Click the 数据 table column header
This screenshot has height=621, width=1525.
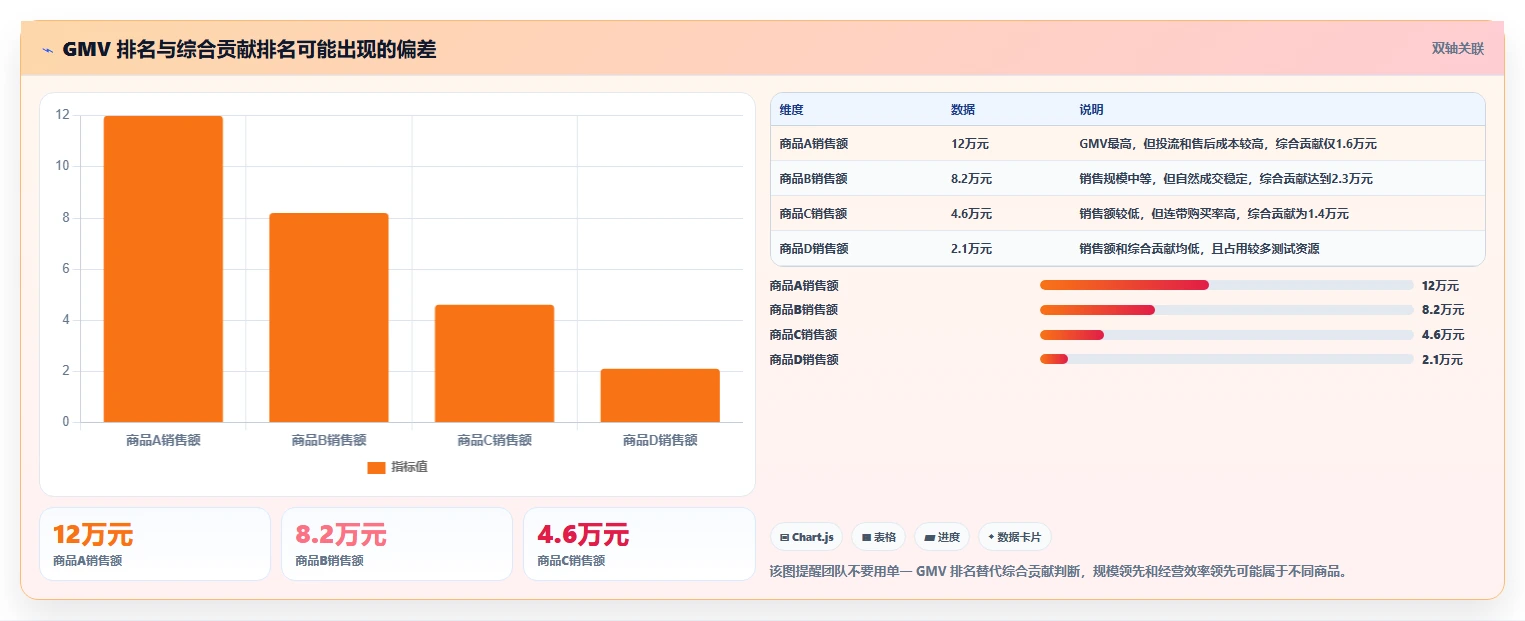point(963,110)
